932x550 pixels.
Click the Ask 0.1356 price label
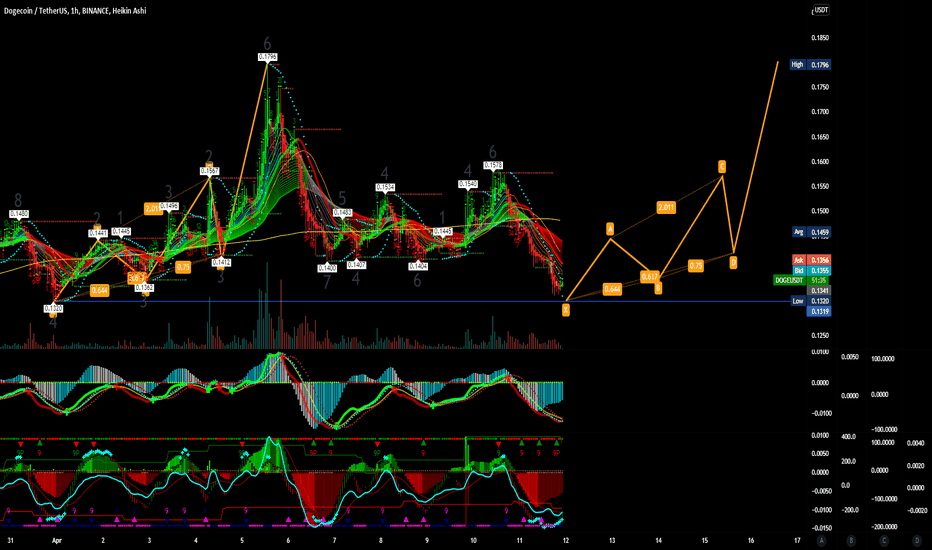(x=811, y=260)
